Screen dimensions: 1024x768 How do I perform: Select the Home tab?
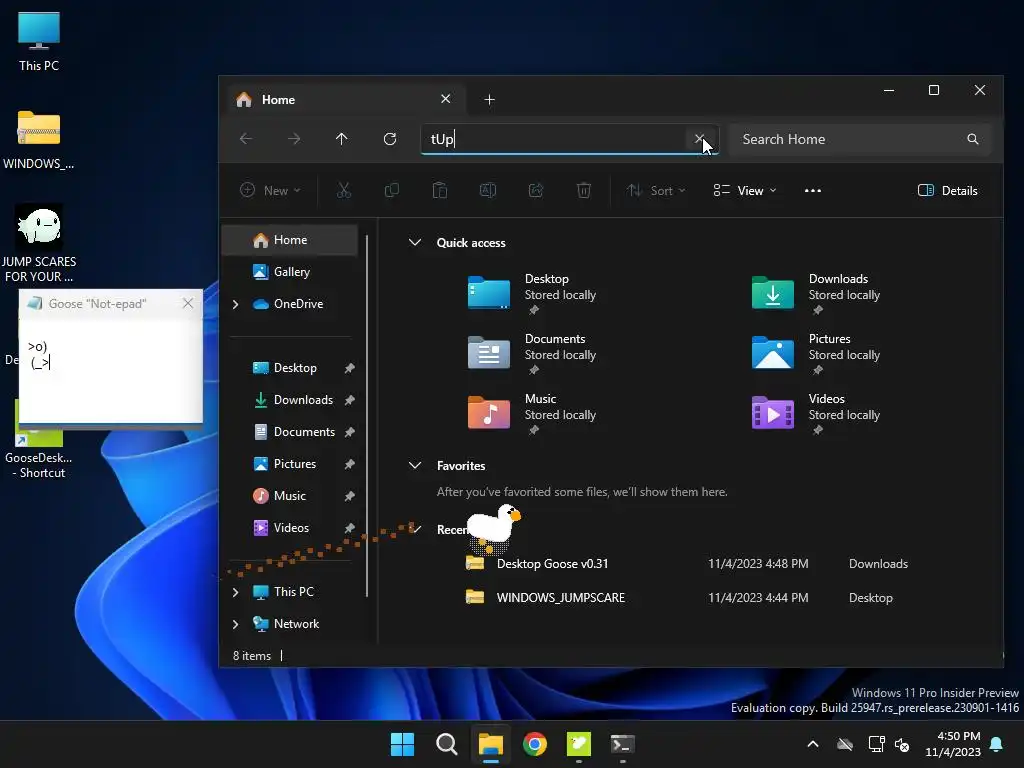point(346,99)
